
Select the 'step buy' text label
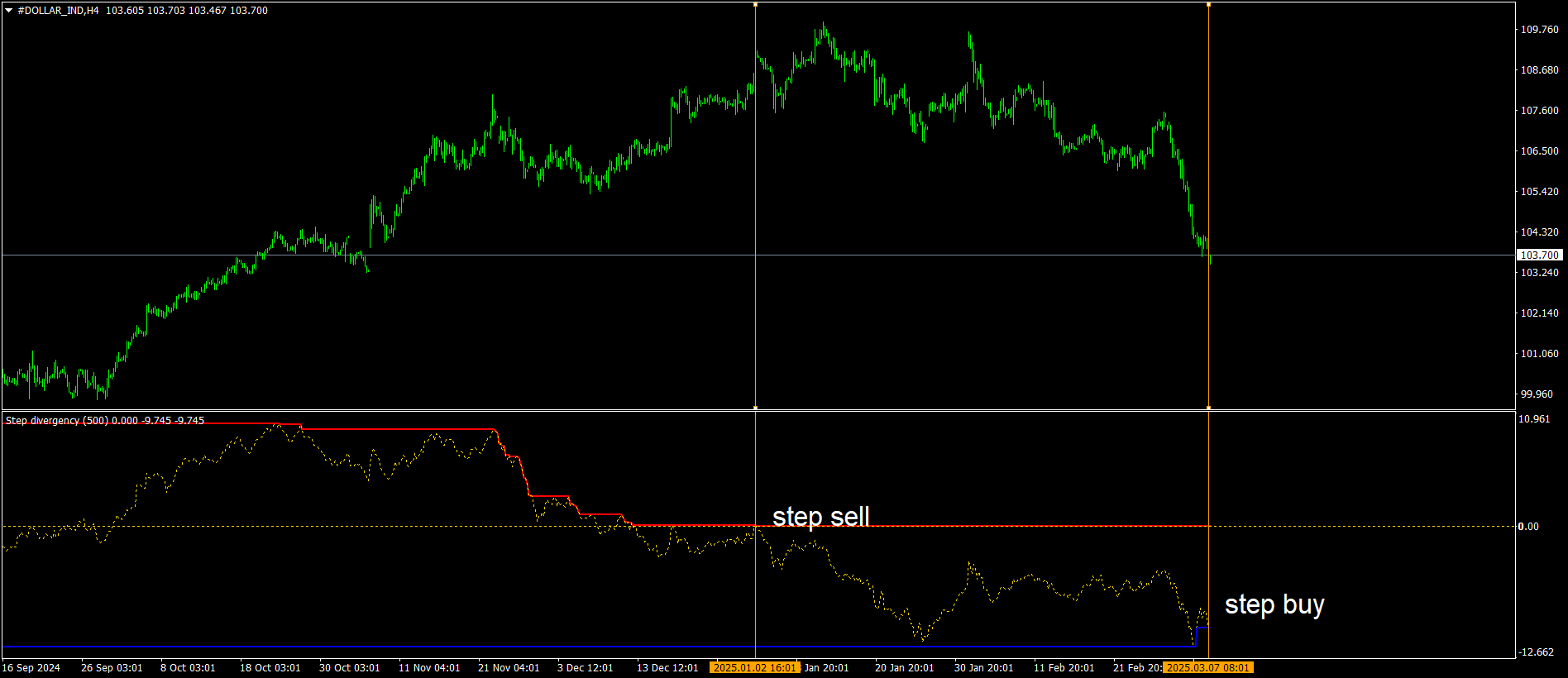tap(1274, 604)
